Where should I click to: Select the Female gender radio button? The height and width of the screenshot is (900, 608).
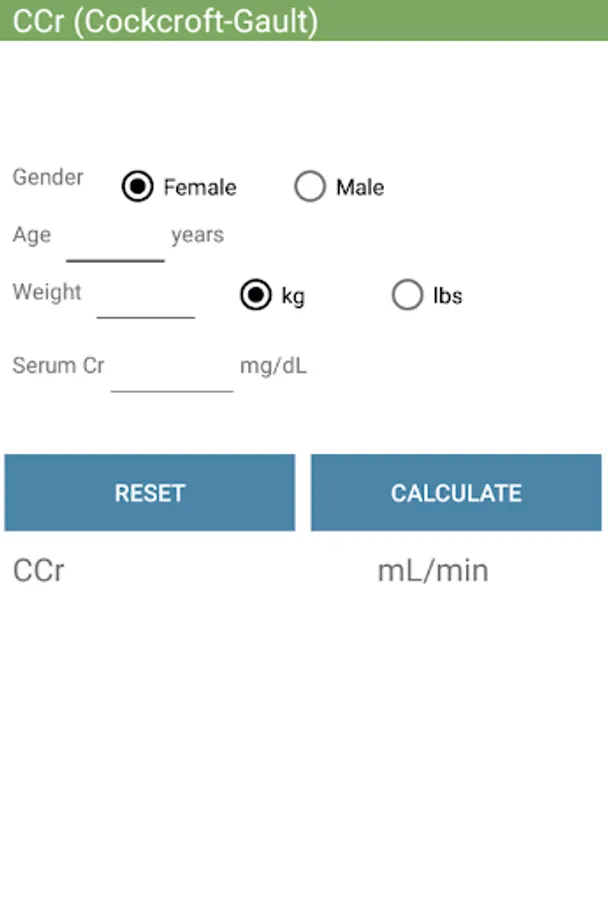(x=138, y=187)
